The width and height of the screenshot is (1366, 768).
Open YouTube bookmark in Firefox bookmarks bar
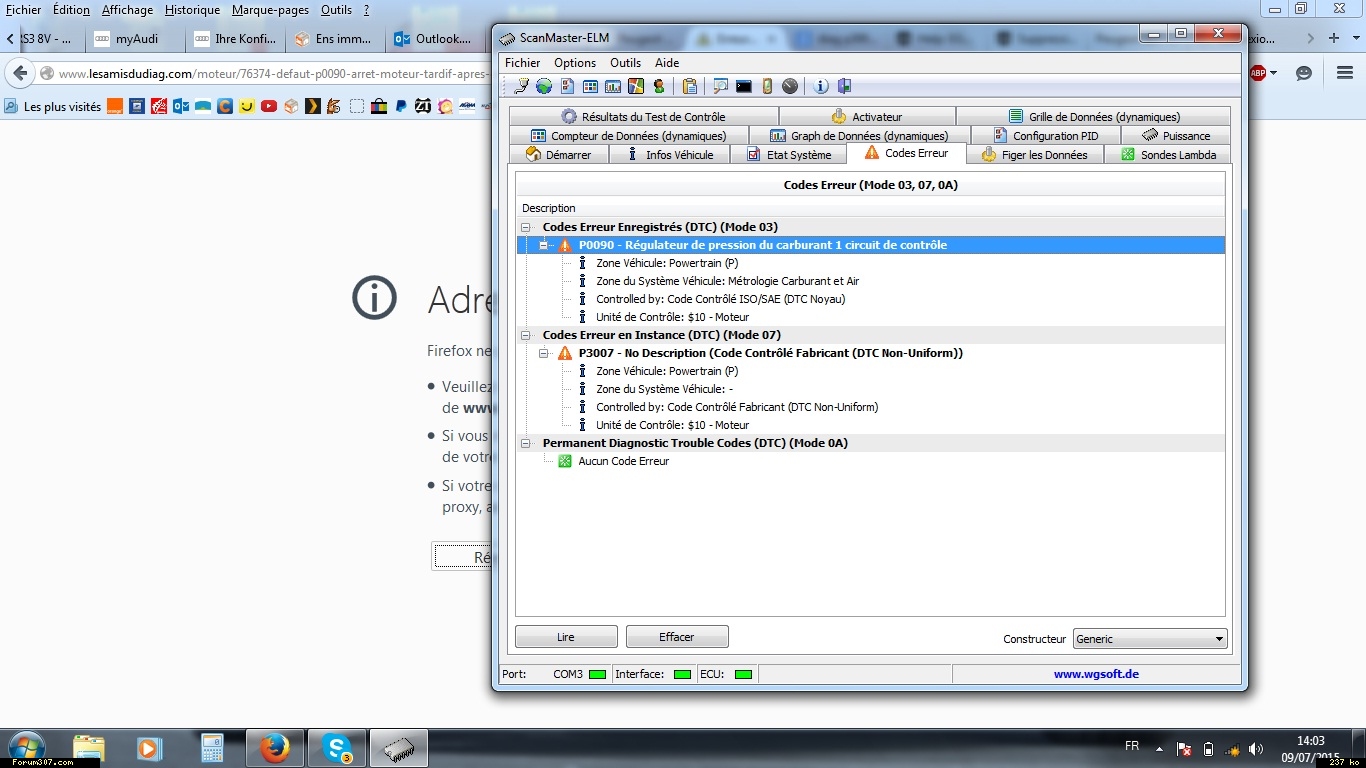pyautogui.click(x=269, y=106)
